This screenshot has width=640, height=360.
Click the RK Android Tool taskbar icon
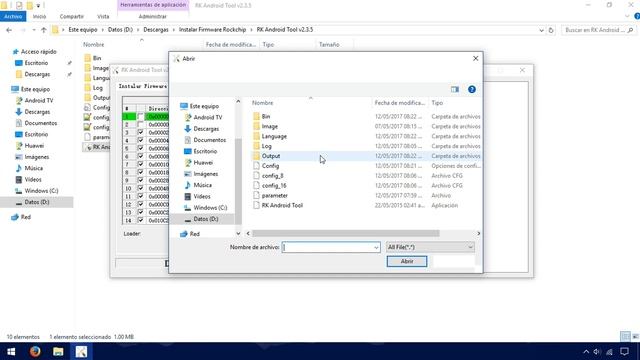(81, 351)
